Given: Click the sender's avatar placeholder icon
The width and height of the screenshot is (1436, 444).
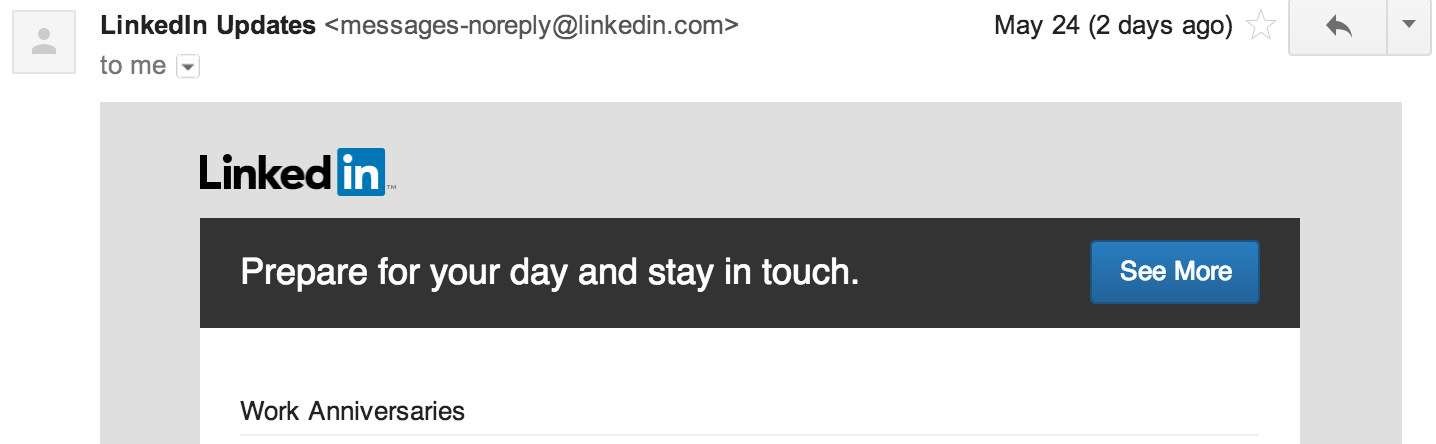Looking at the screenshot, I should [x=44, y=44].
